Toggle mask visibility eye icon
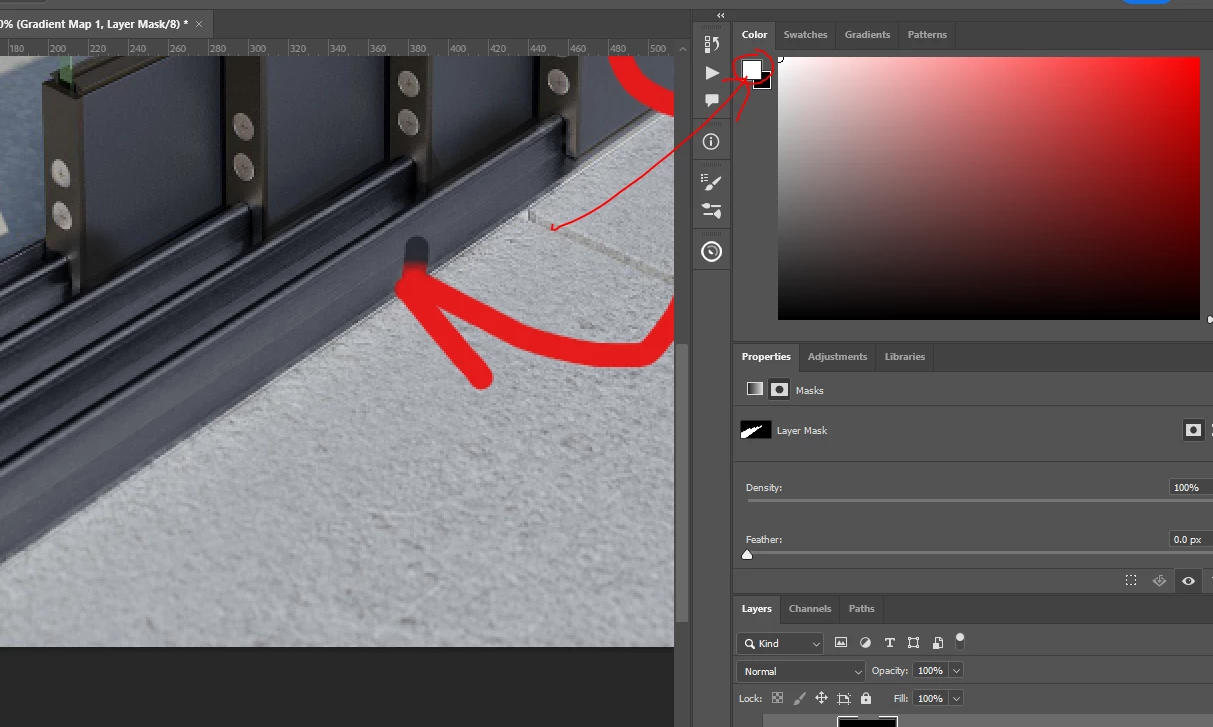The width and height of the screenshot is (1213, 727). (1188, 581)
